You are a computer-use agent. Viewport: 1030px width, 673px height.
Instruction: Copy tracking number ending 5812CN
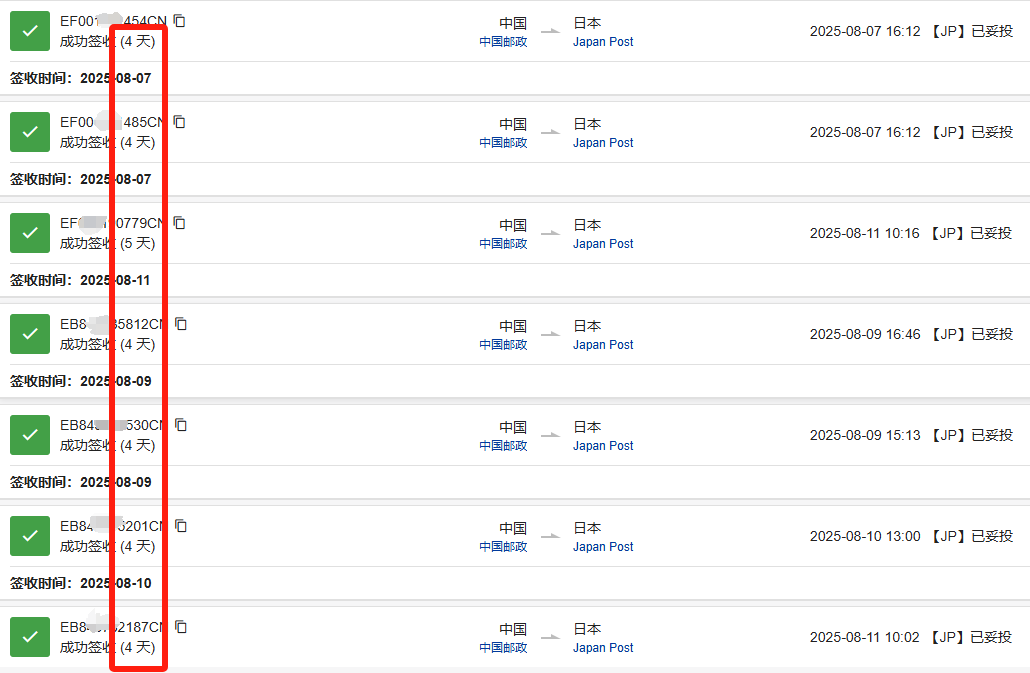(181, 324)
